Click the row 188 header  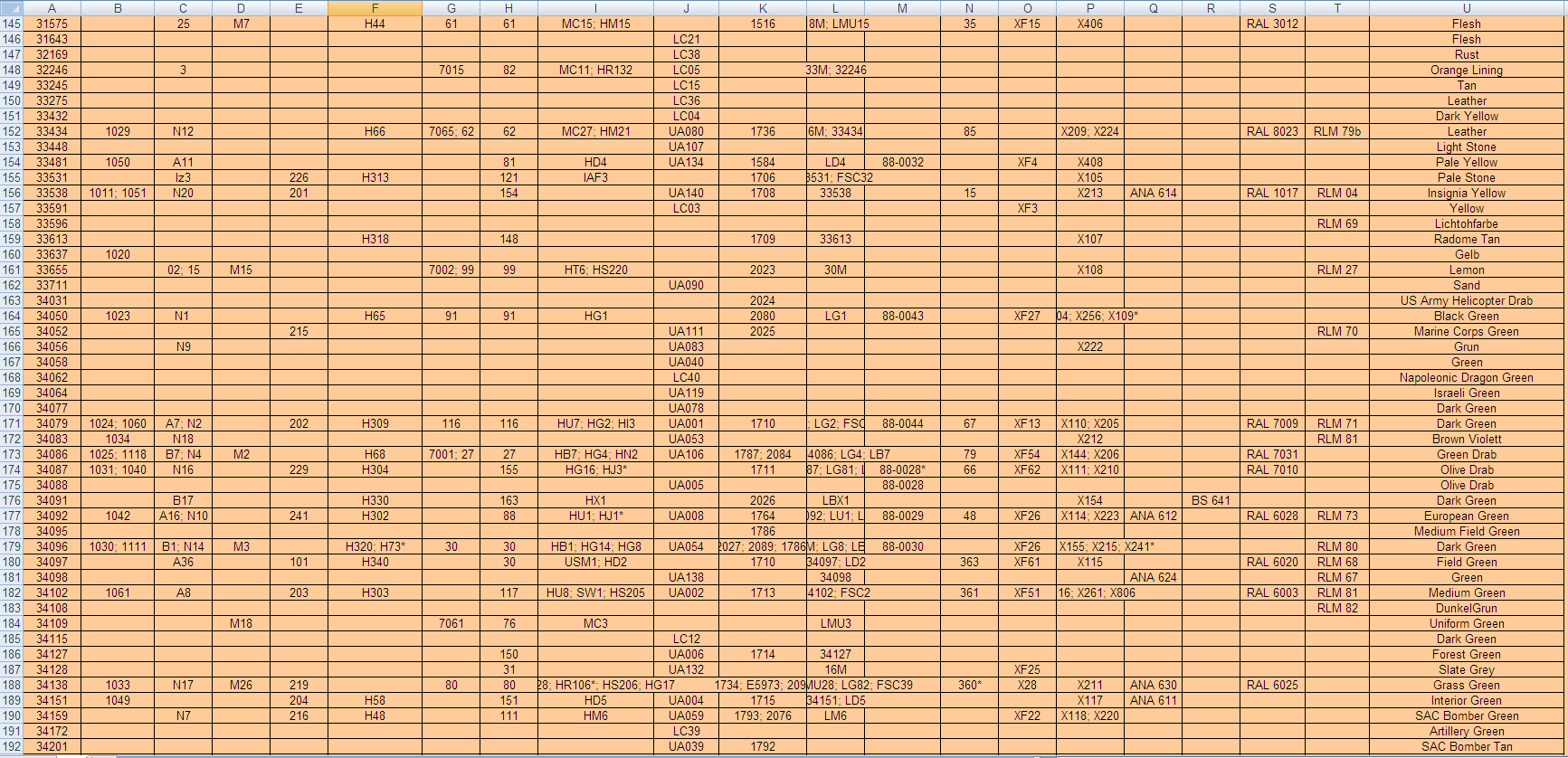pyautogui.click(x=12, y=685)
